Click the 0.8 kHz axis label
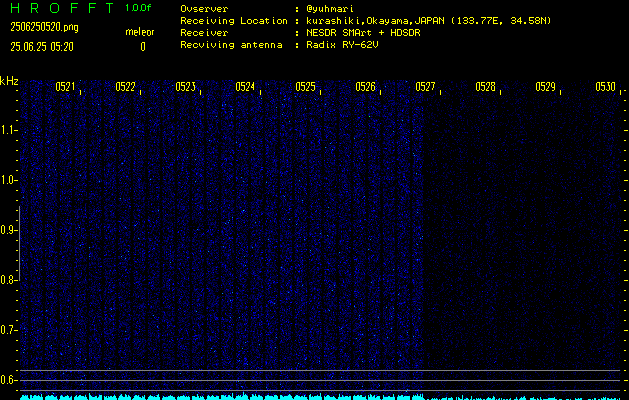This screenshot has width=629, height=400. pos(8,280)
